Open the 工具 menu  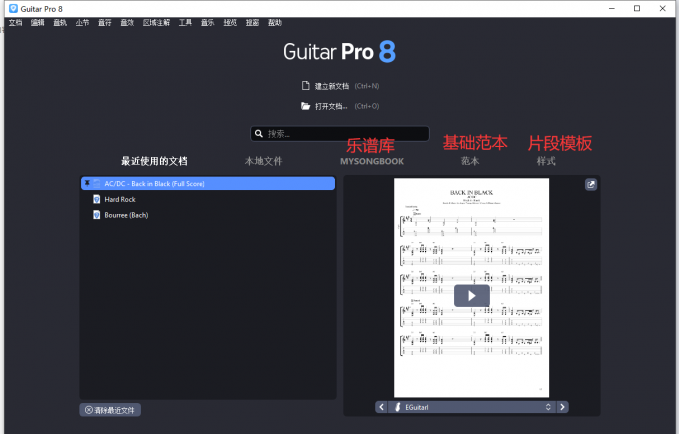185,23
